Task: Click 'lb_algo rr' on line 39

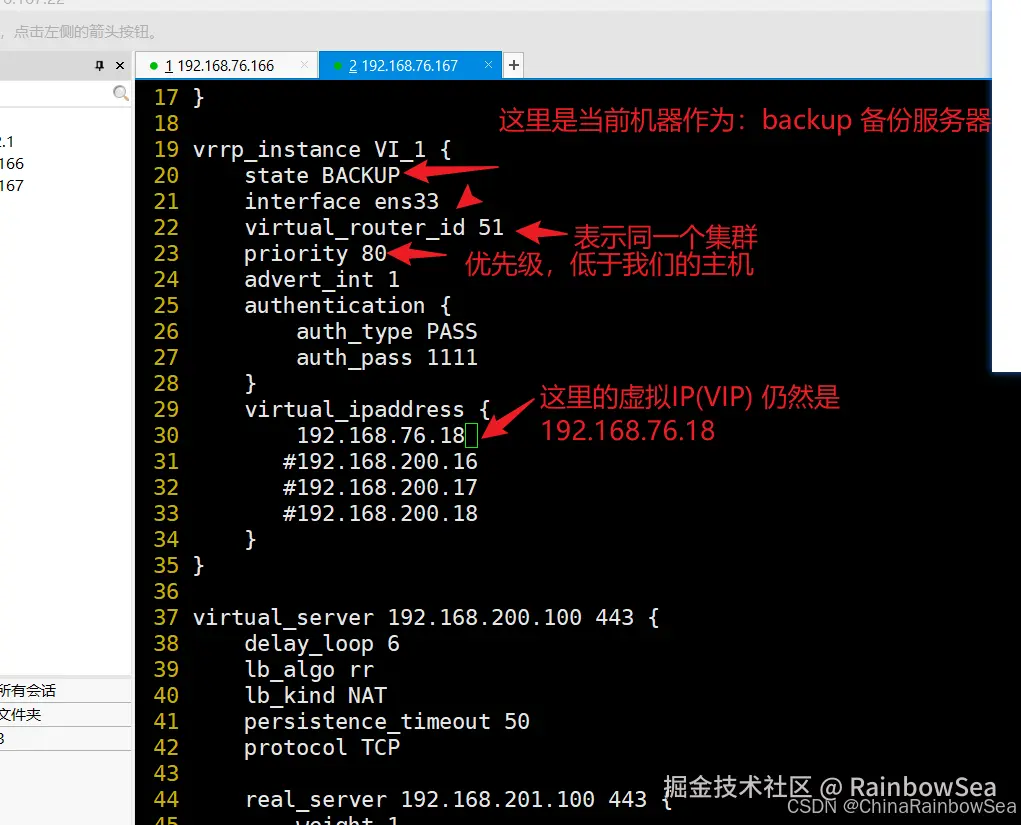Action: 309,669
